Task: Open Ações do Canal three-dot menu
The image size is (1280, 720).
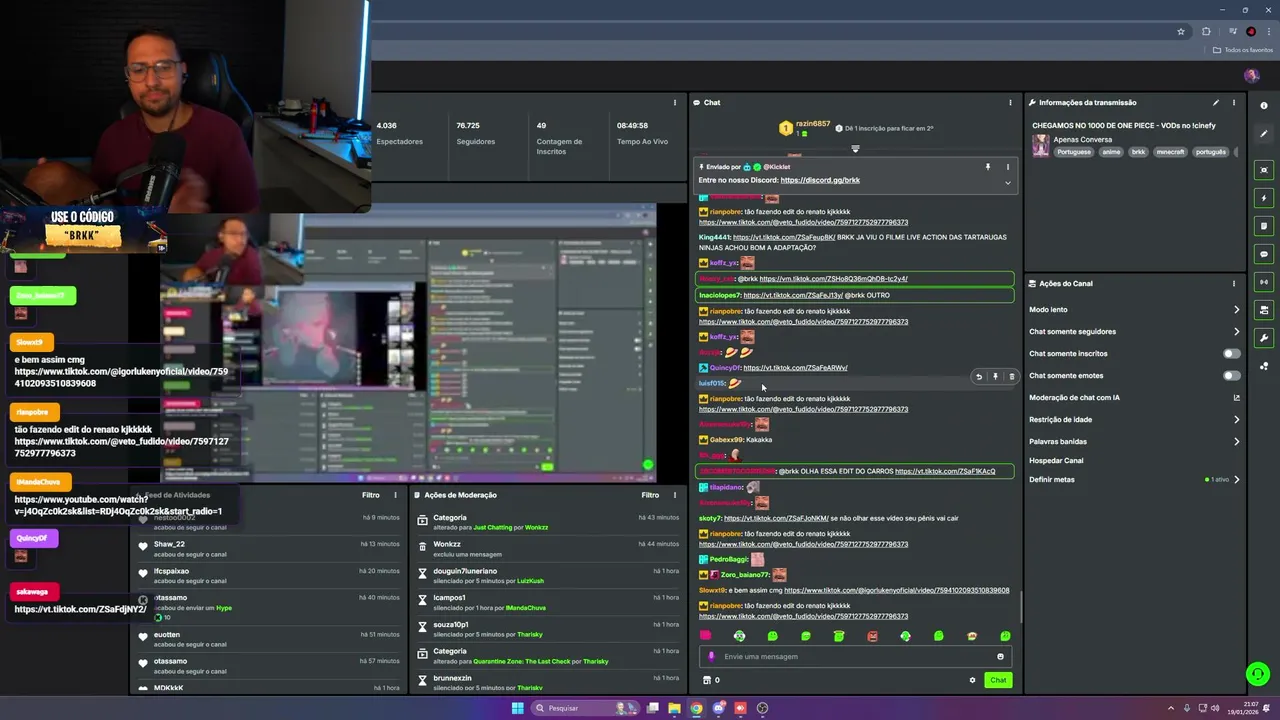Action: [x=1234, y=283]
